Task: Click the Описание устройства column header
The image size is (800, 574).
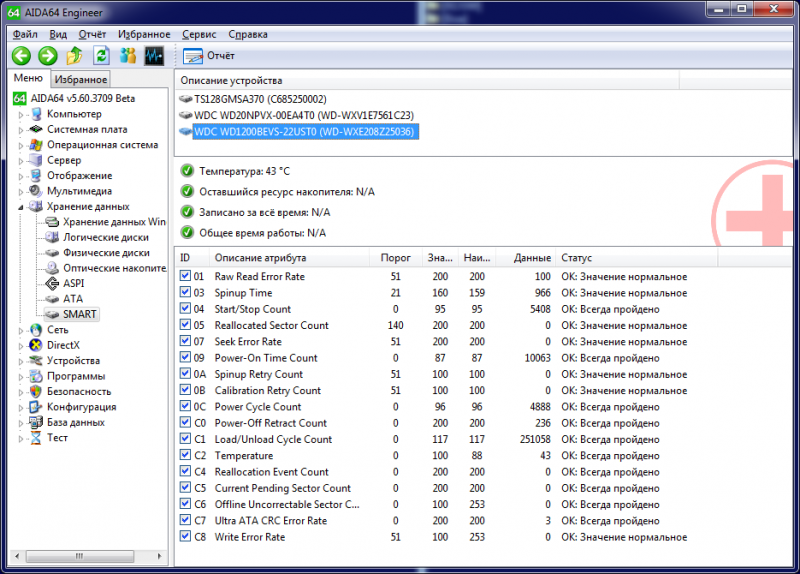Action: tap(428, 80)
